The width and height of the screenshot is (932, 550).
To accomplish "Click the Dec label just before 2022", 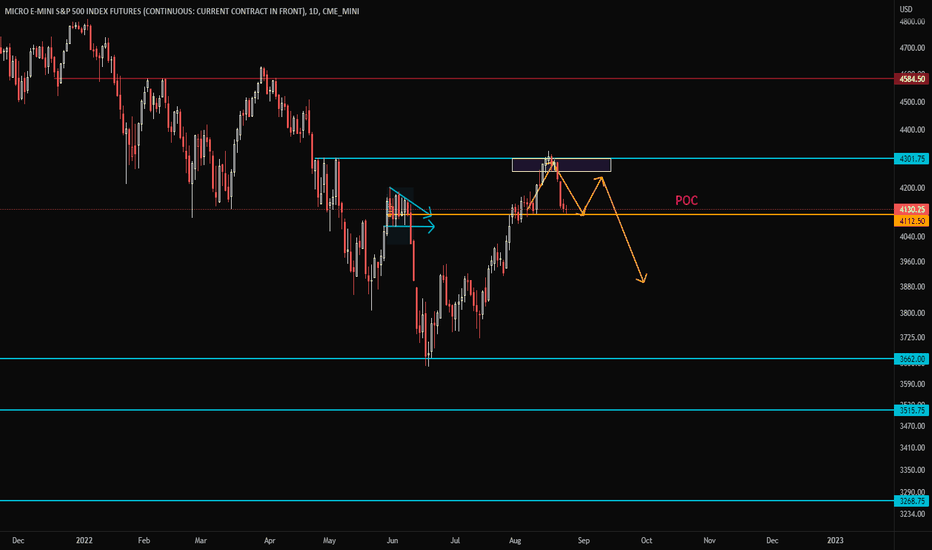I will coord(18,540).
